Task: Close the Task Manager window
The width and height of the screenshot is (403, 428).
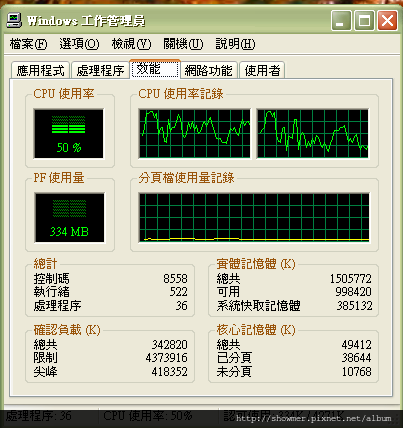Action: click(x=387, y=21)
